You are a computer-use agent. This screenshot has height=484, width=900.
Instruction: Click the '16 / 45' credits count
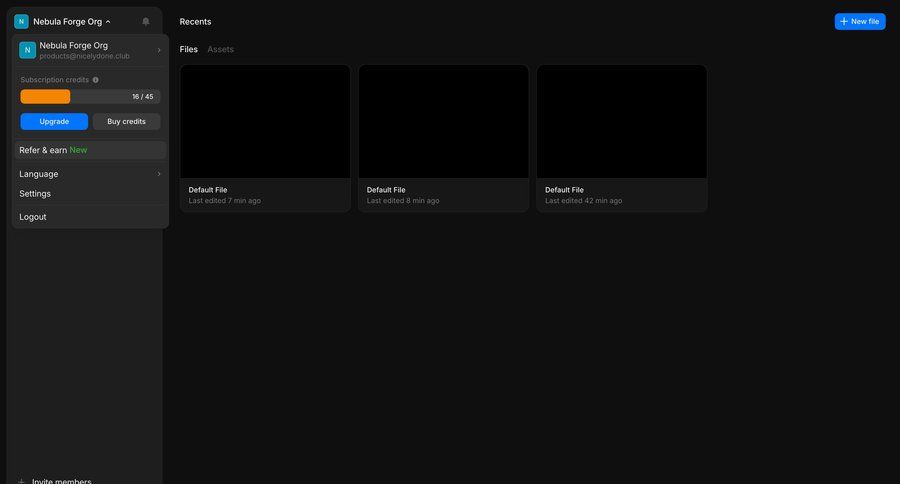click(x=143, y=96)
